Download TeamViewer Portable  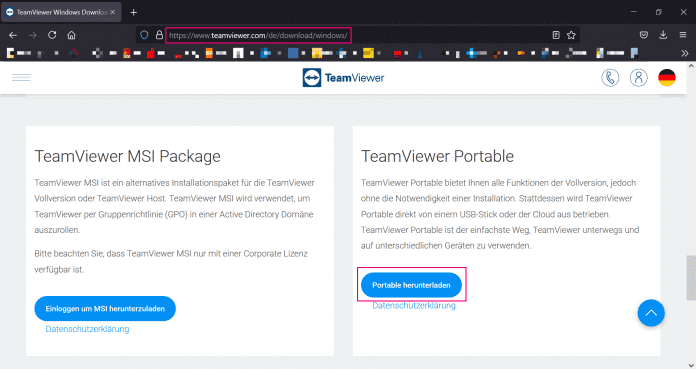[411, 285]
